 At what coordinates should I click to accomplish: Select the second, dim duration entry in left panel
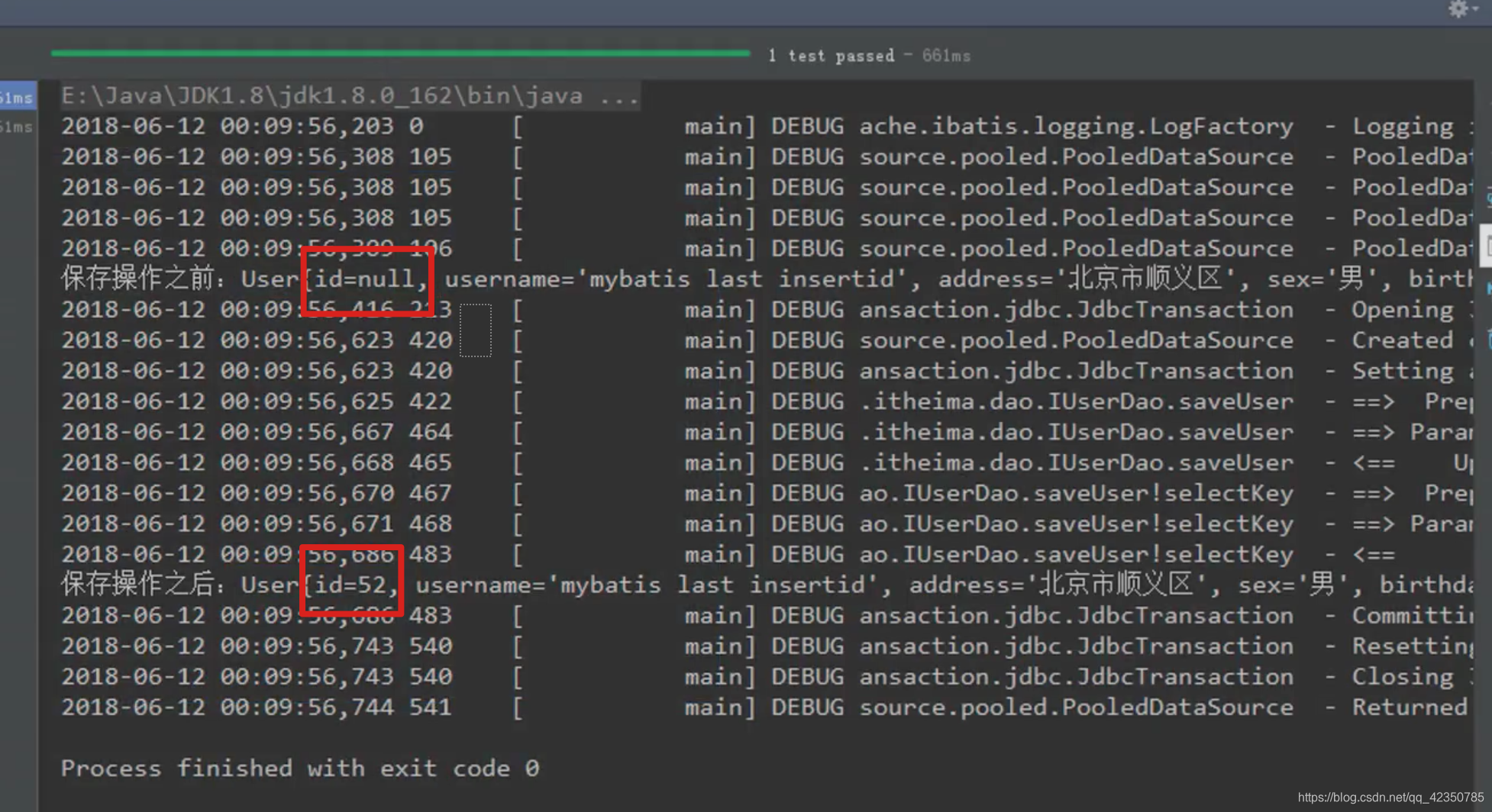(18, 127)
